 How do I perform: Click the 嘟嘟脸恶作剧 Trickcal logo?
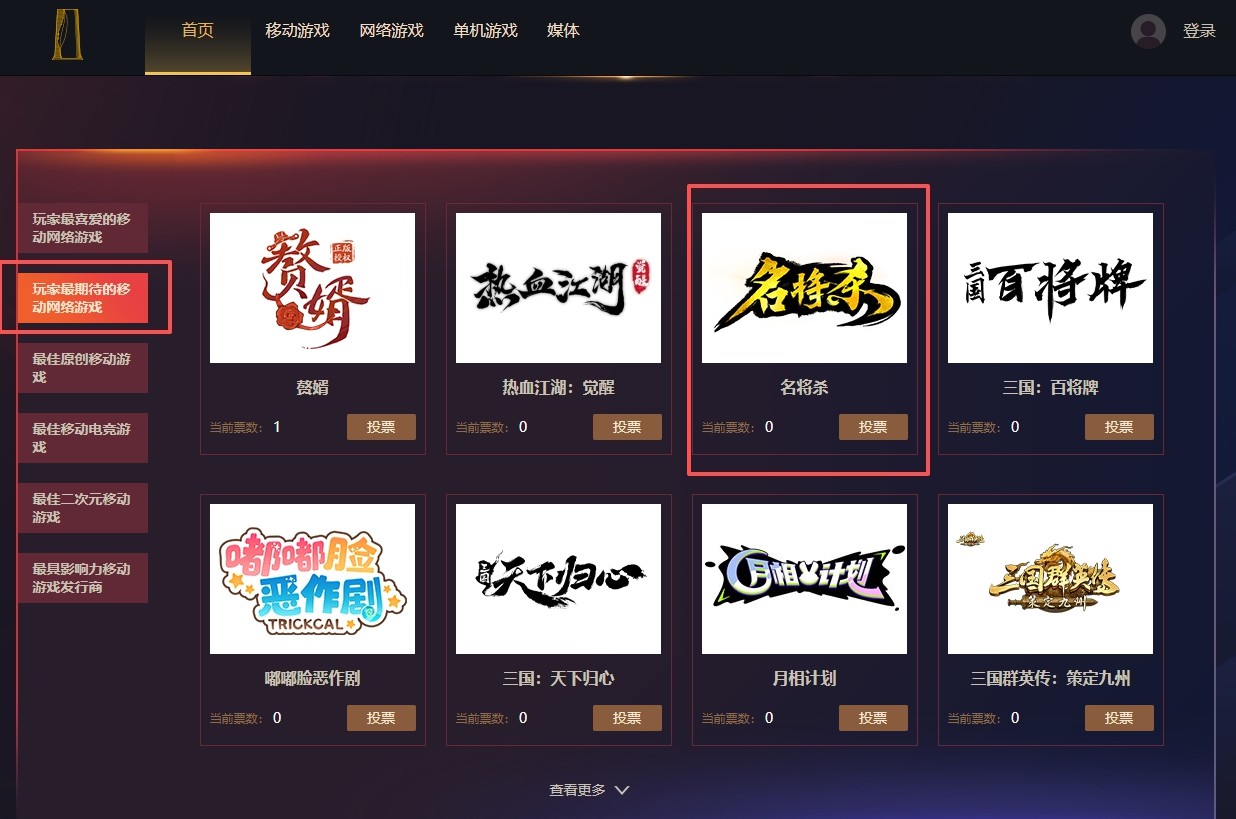pyautogui.click(x=312, y=579)
